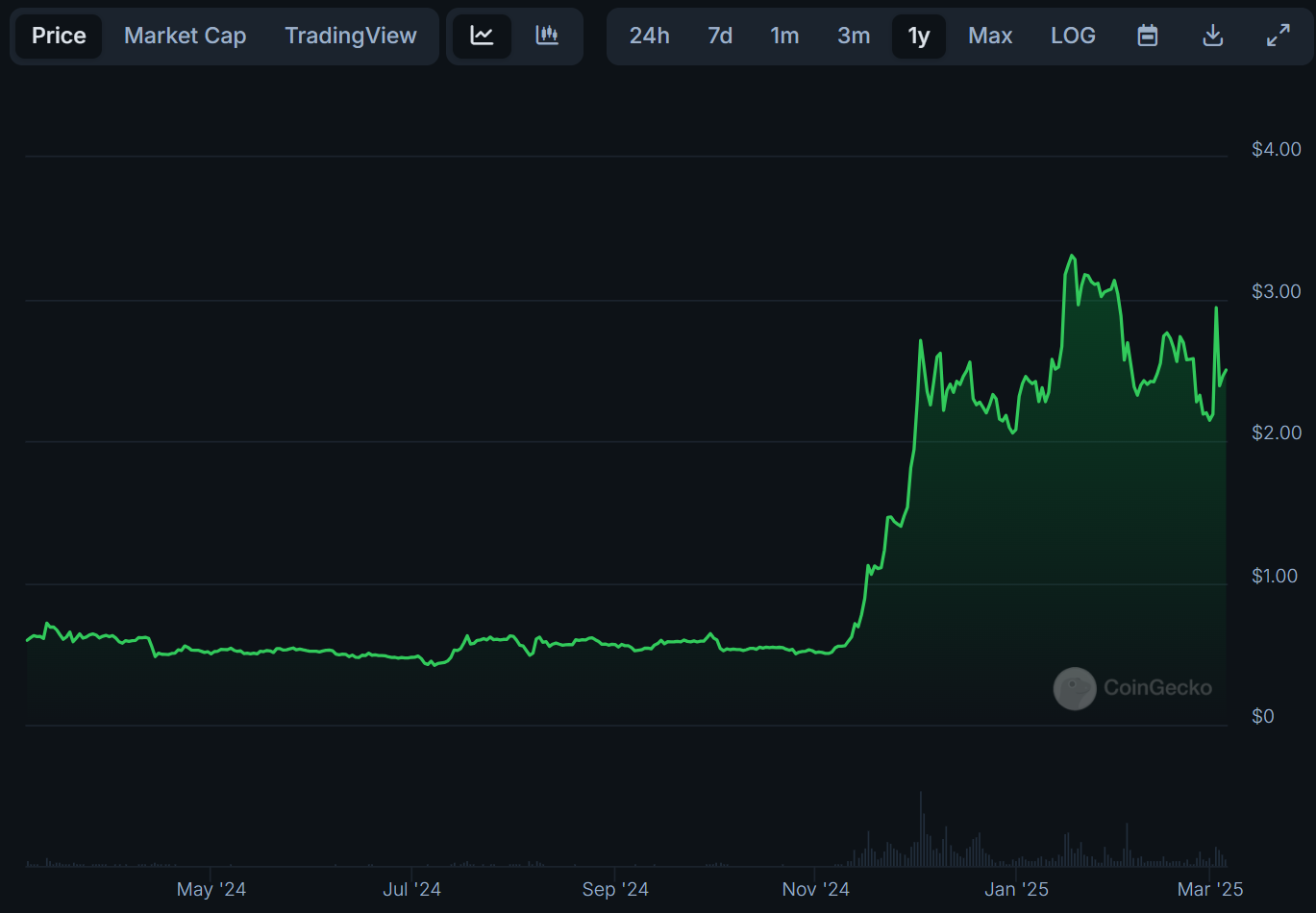This screenshot has width=1316, height=913.
Task: Select the Market Cap tab
Action: 186,37
